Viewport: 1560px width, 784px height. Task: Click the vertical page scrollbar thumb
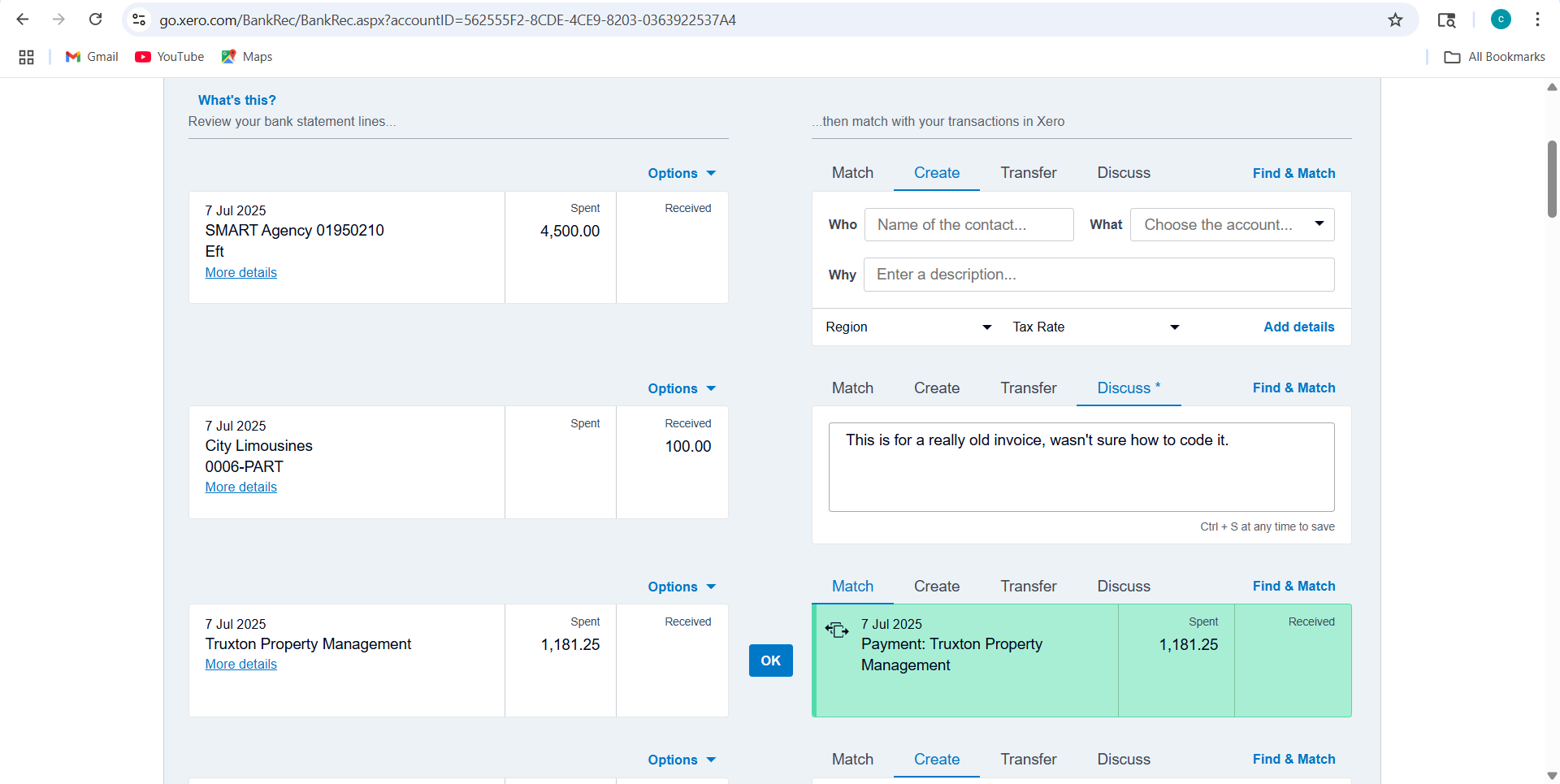point(1552,179)
